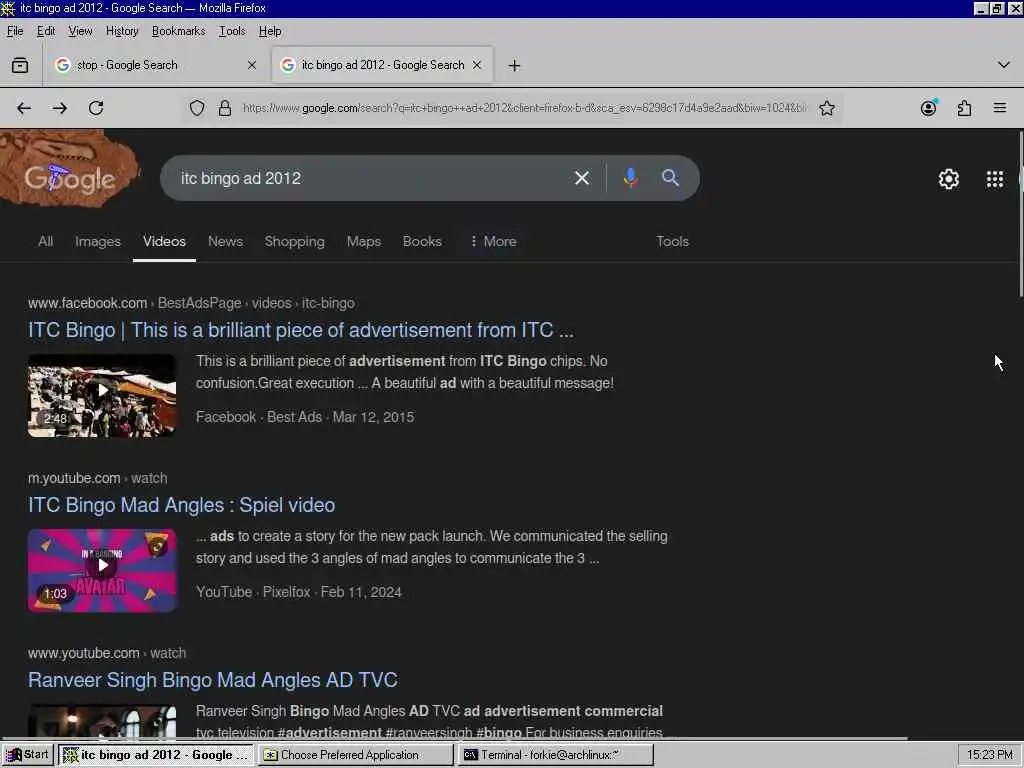The height and width of the screenshot is (768, 1024).
Task: Open the Bookmarks menu
Action: point(178,31)
